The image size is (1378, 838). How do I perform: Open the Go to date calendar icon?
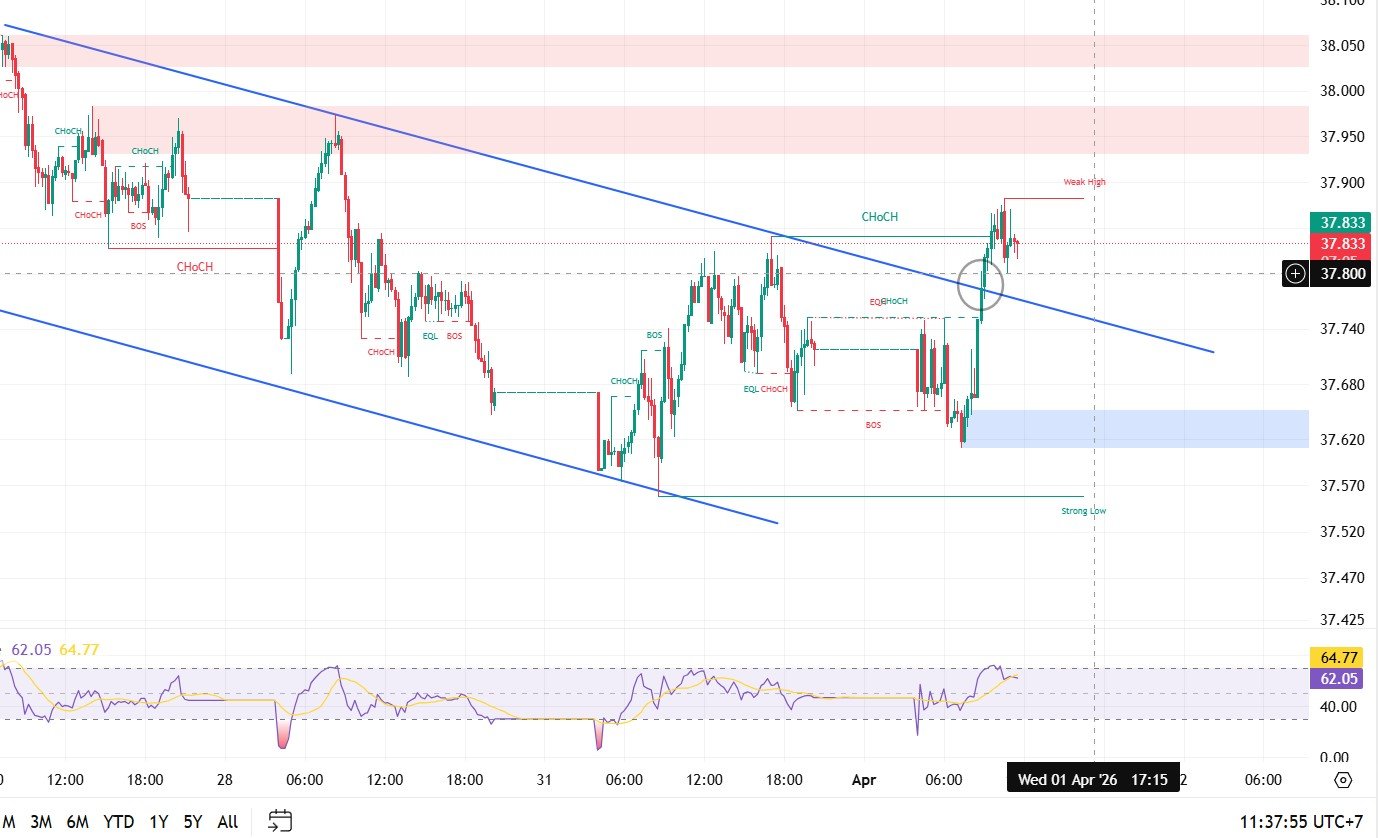280,821
